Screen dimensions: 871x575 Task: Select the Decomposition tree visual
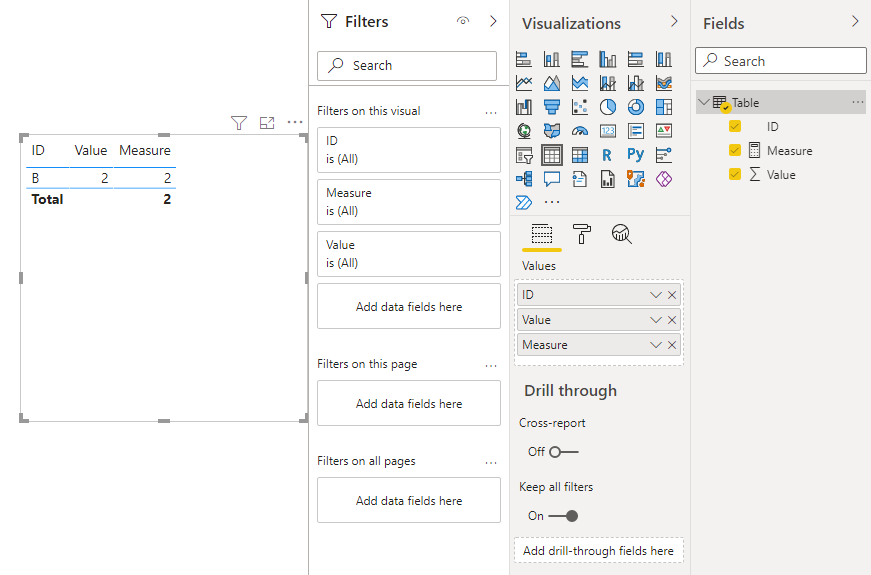[x=524, y=179]
